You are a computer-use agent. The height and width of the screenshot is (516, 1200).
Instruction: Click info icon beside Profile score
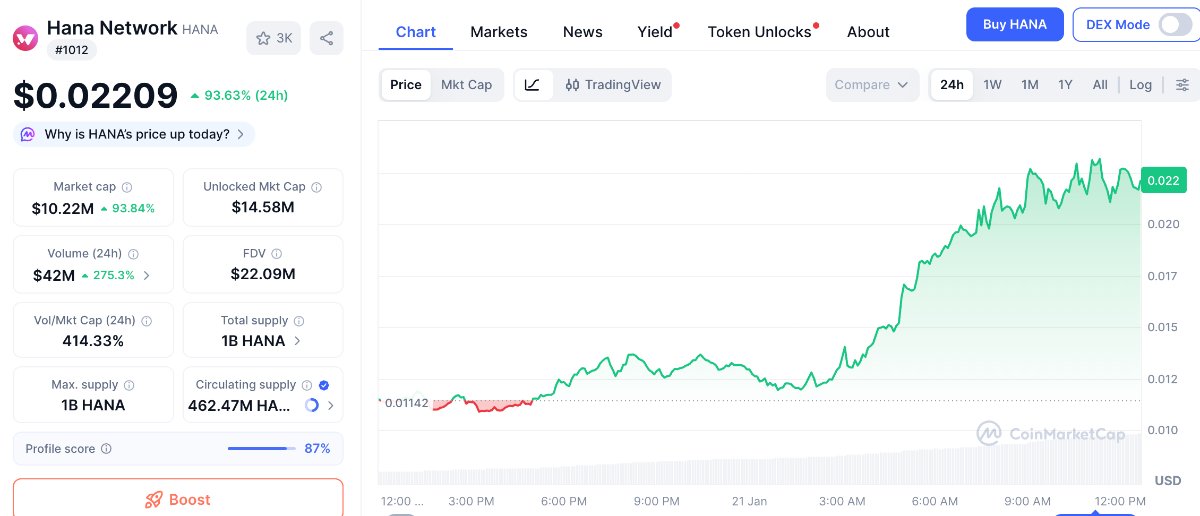coord(106,449)
